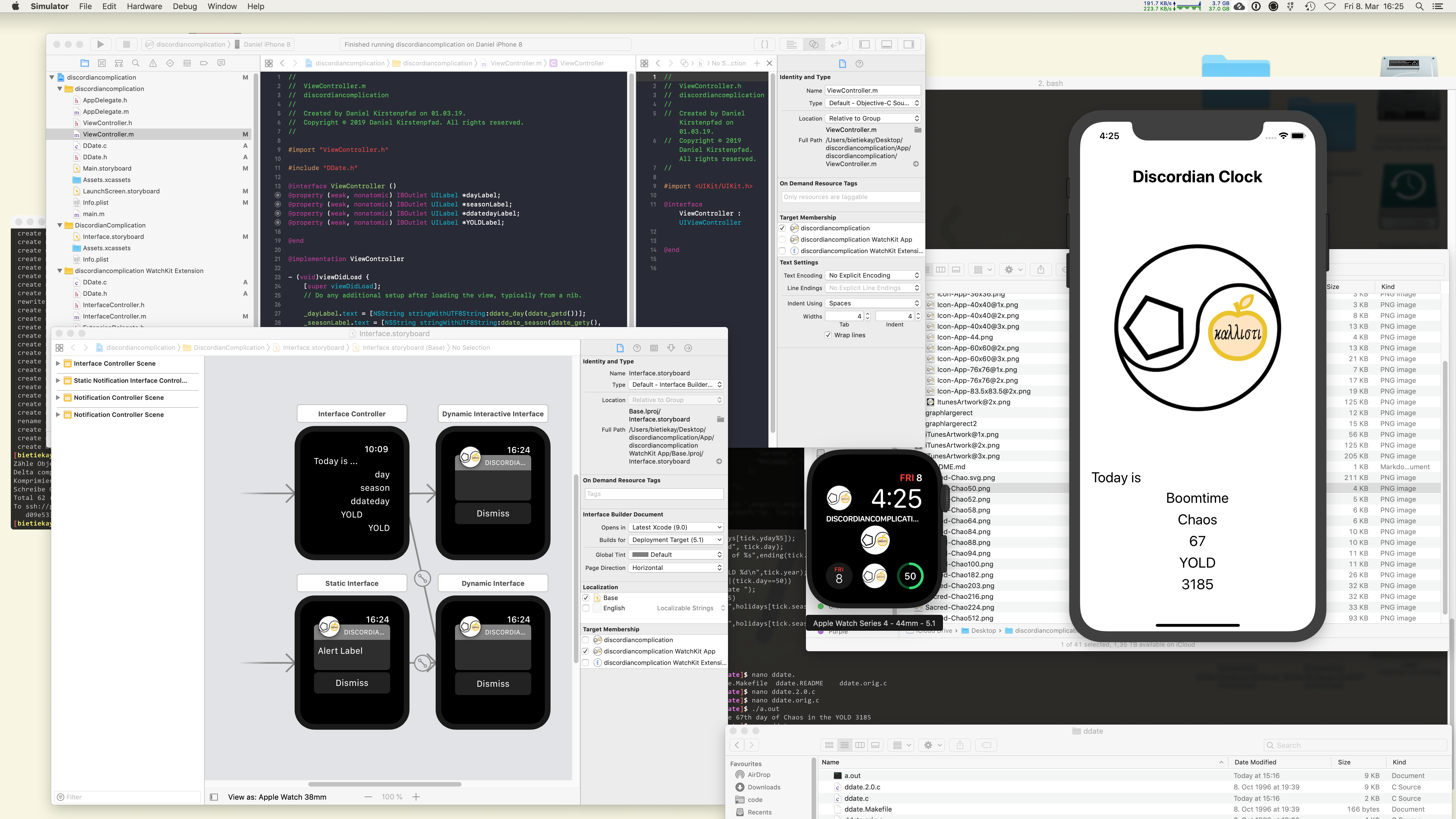Open the Global Tint color Default selector
This screenshot has height=819, width=1456.
click(676, 555)
